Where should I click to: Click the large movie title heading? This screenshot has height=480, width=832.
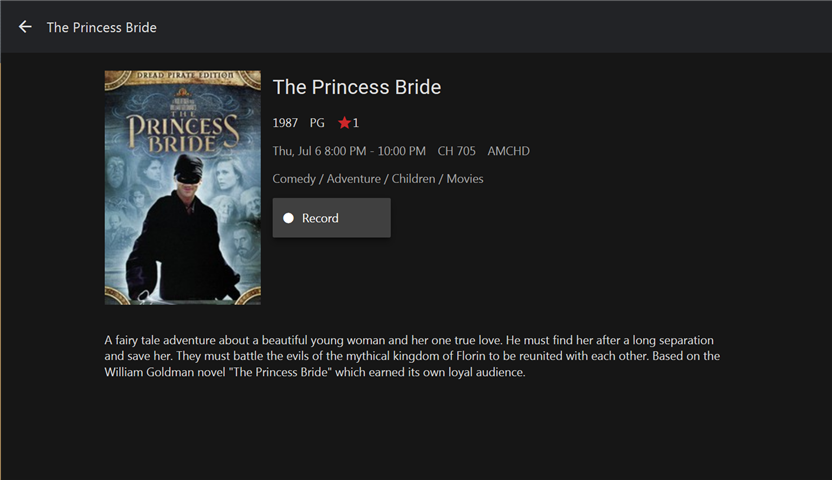point(357,87)
